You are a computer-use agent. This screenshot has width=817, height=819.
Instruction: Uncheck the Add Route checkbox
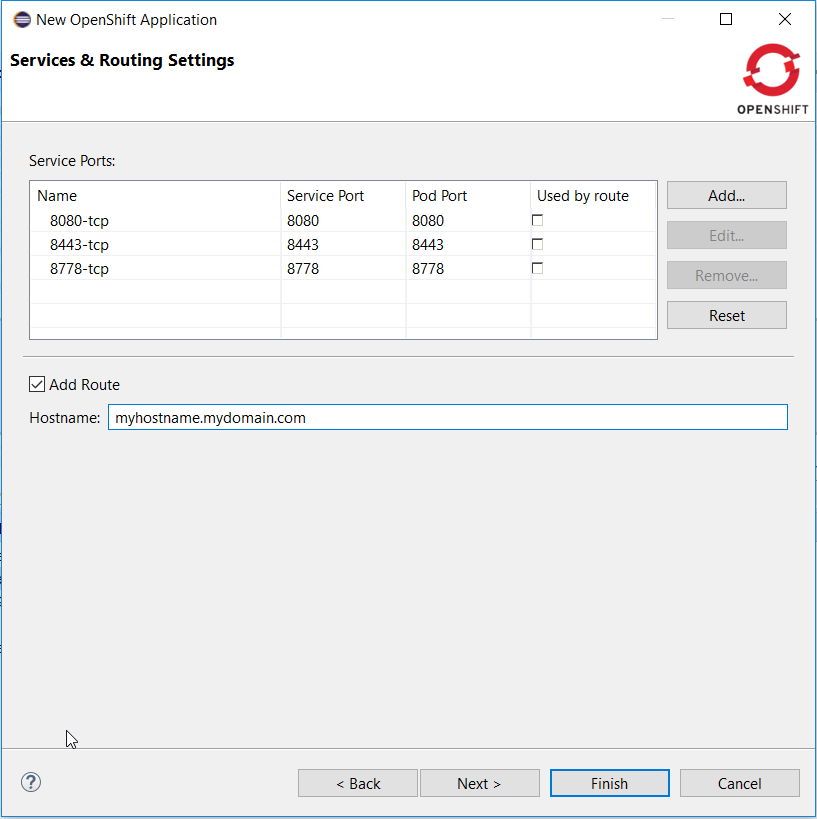(37, 384)
